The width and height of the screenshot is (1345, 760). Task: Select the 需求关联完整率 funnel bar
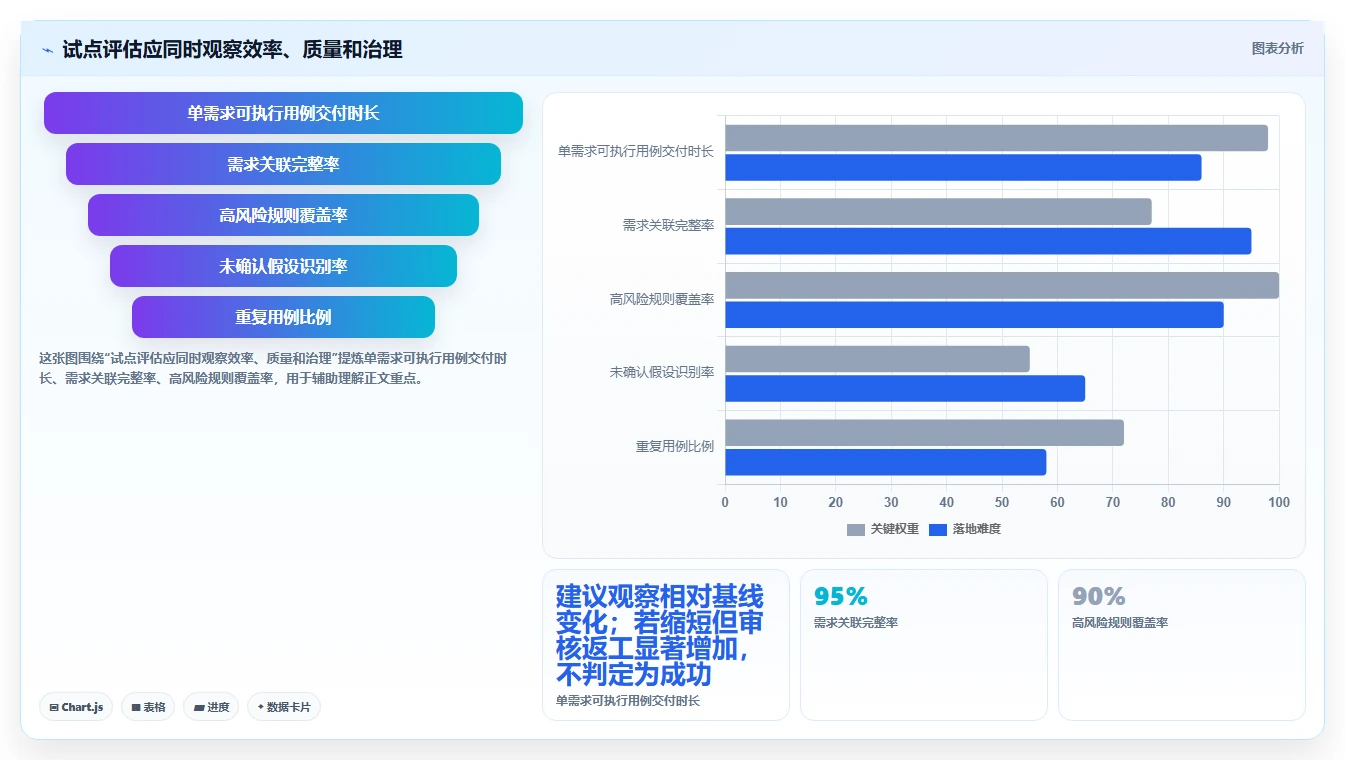[x=283, y=164]
